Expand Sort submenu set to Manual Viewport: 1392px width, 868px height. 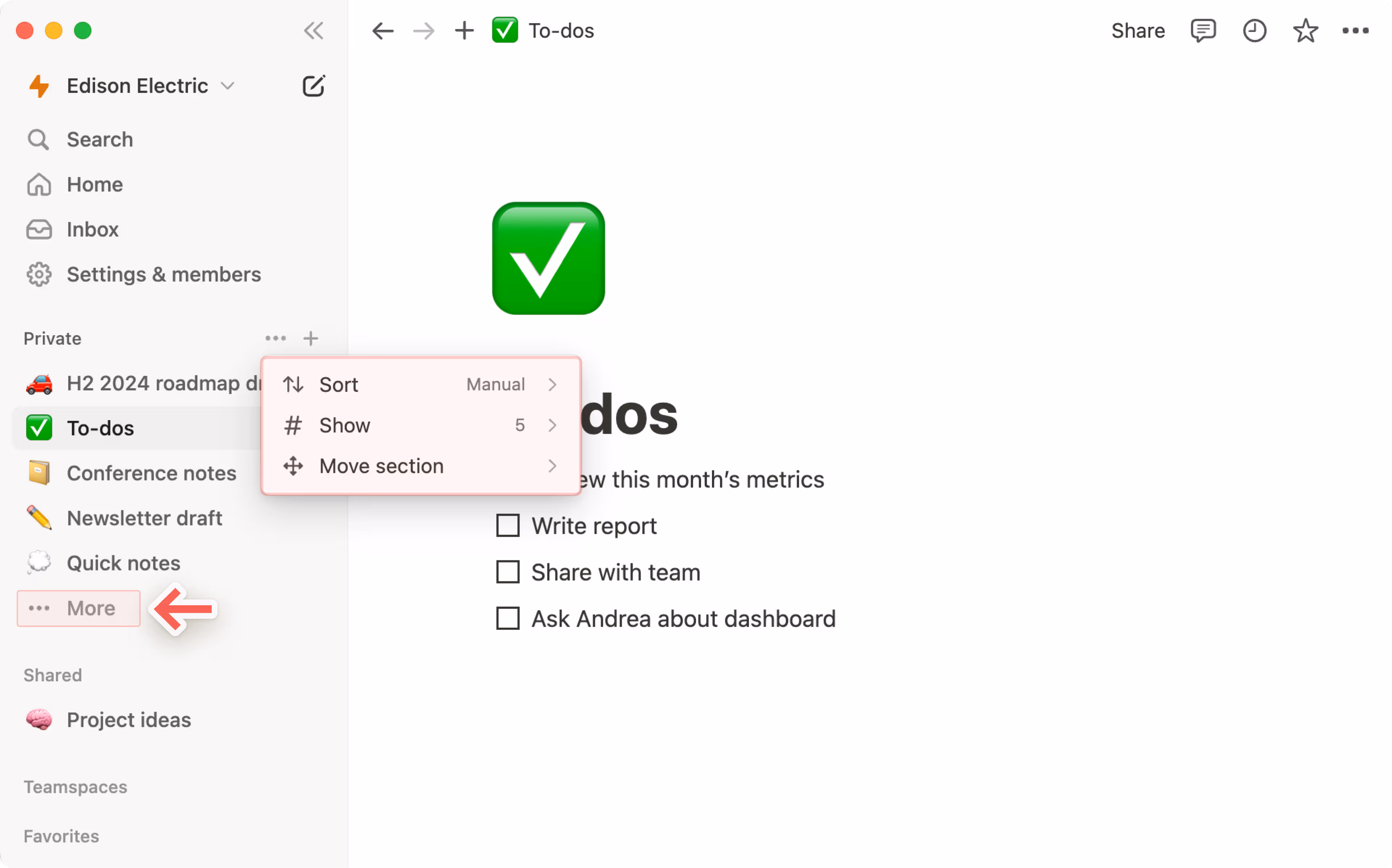pyautogui.click(x=420, y=384)
